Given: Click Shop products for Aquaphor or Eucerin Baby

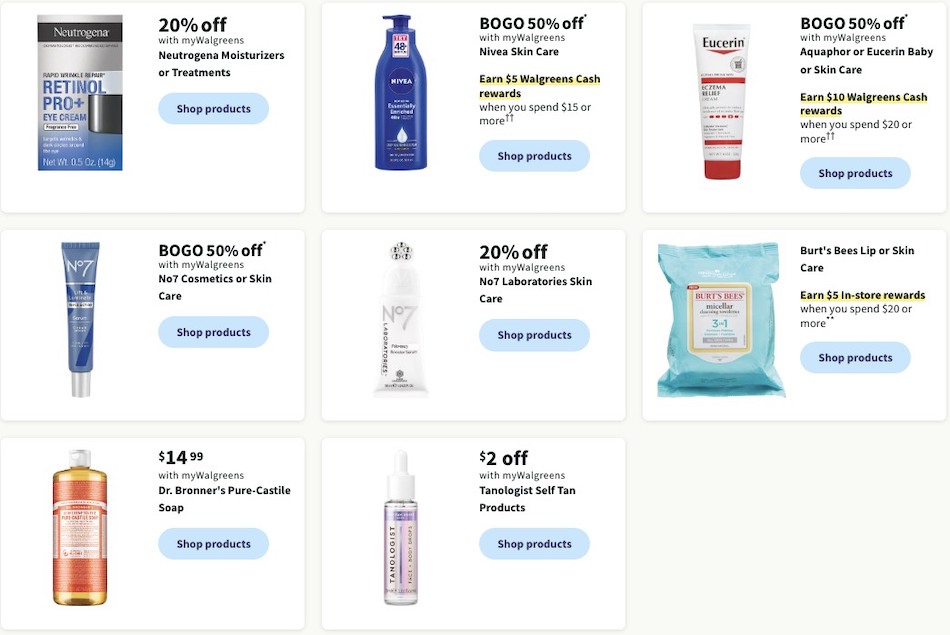Looking at the screenshot, I should tap(855, 173).
